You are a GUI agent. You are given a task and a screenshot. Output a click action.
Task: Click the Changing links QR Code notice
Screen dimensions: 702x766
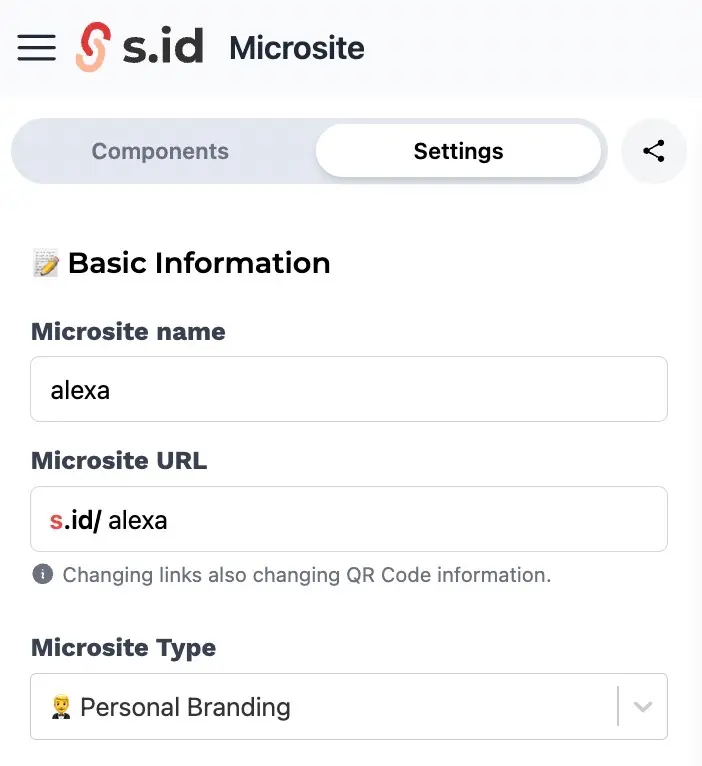tap(307, 575)
